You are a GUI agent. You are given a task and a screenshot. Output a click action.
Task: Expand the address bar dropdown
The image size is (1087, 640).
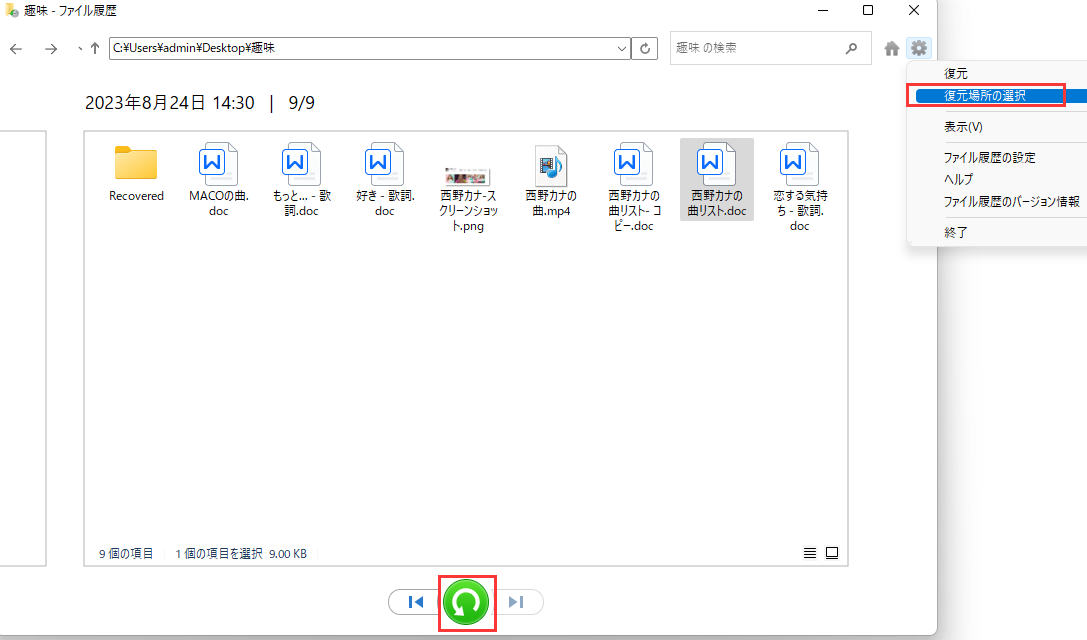point(622,48)
